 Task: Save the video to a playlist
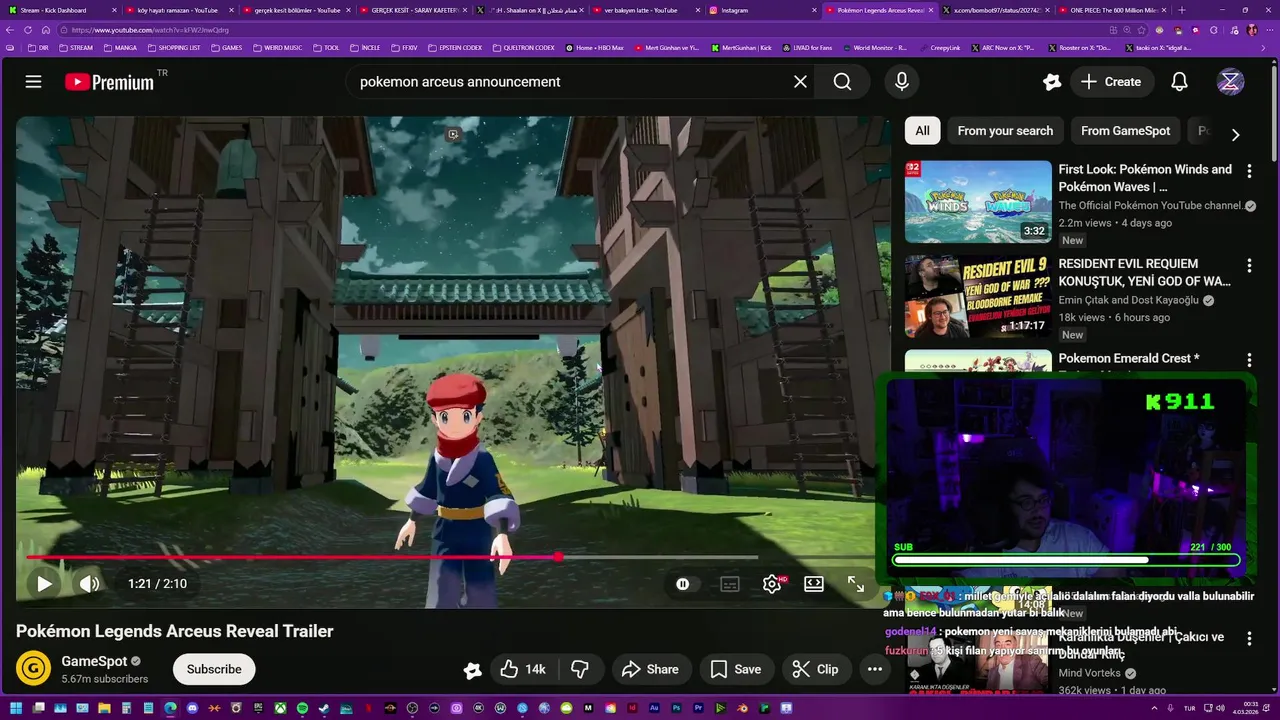tap(735, 669)
